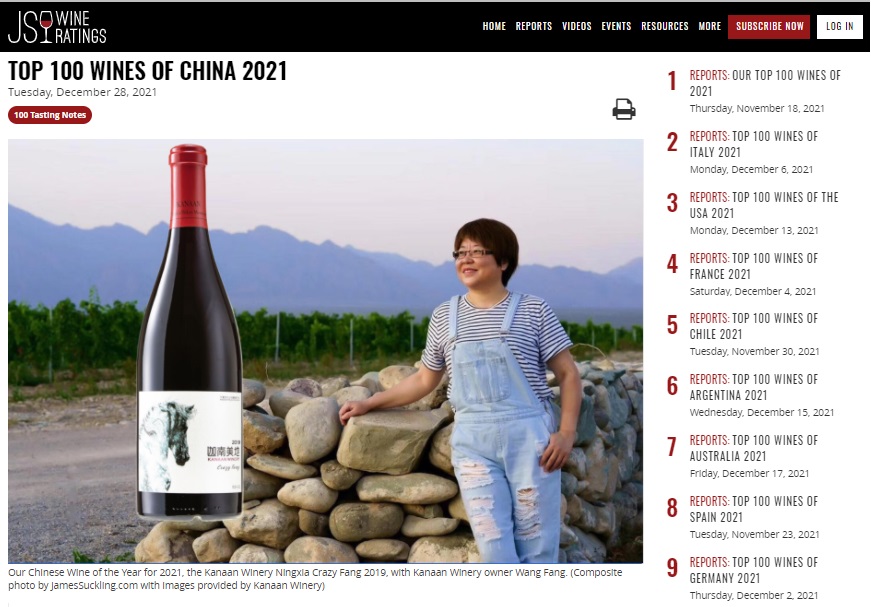Open Top 100 Wines of Australia 2021

[753, 449]
